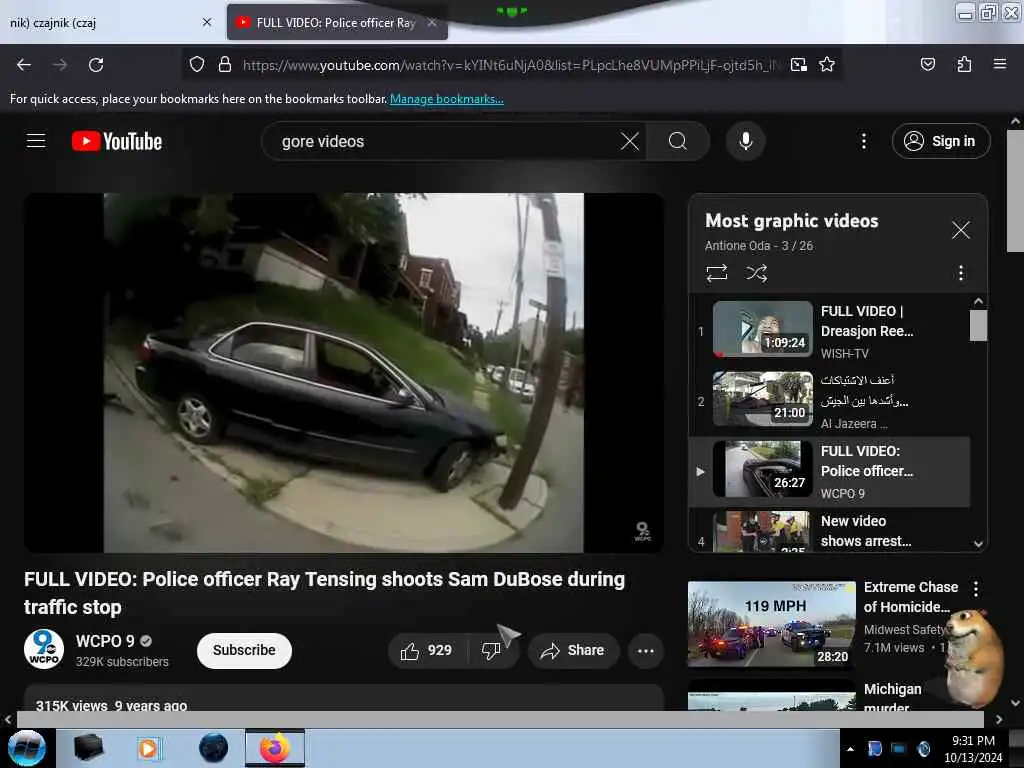Sign in to YouTube

tap(940, 141)
